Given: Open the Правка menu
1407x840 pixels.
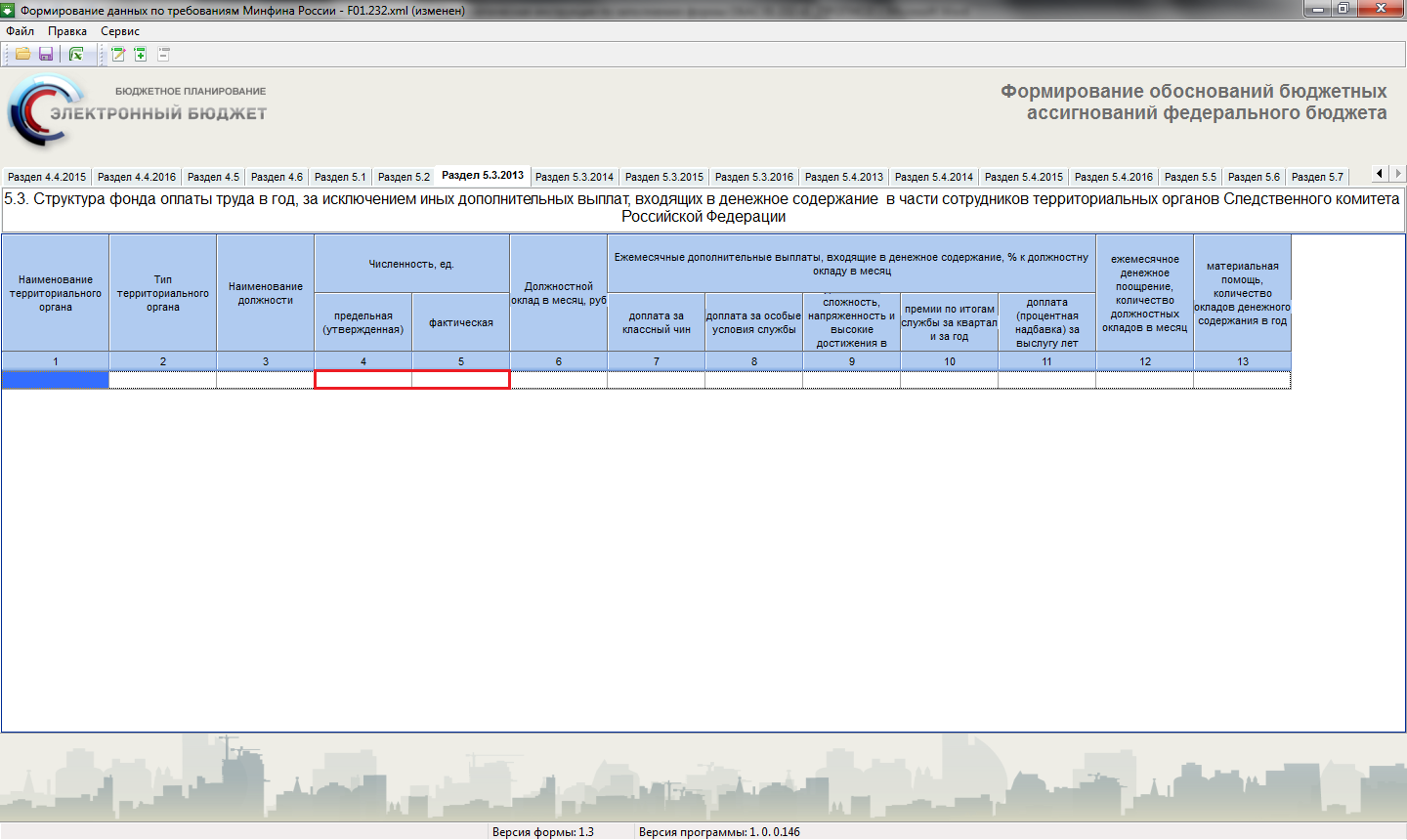Looking at the screenshot, I should pos(67,31).
